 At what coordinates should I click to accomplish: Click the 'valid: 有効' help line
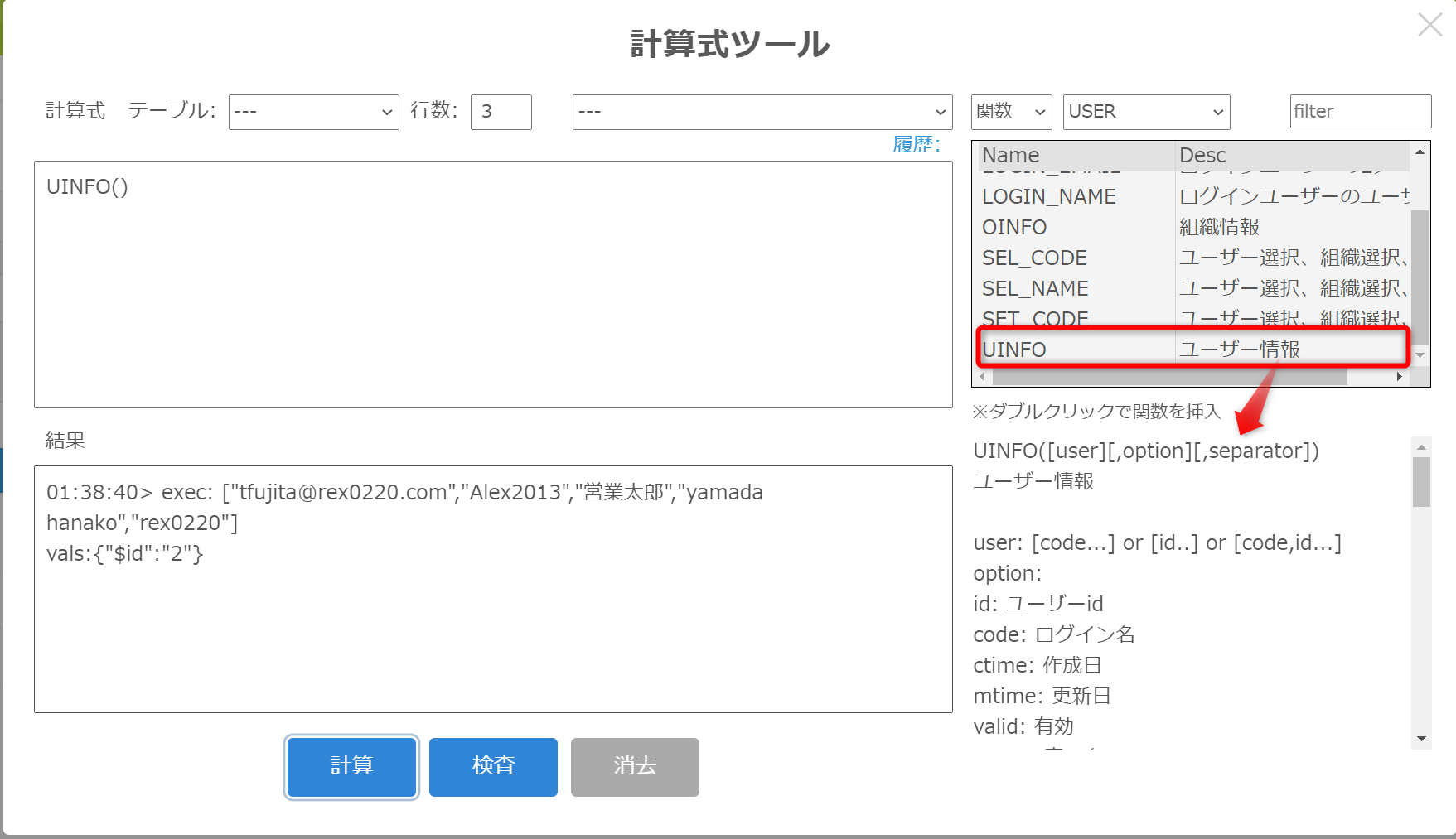(1023, 726)
